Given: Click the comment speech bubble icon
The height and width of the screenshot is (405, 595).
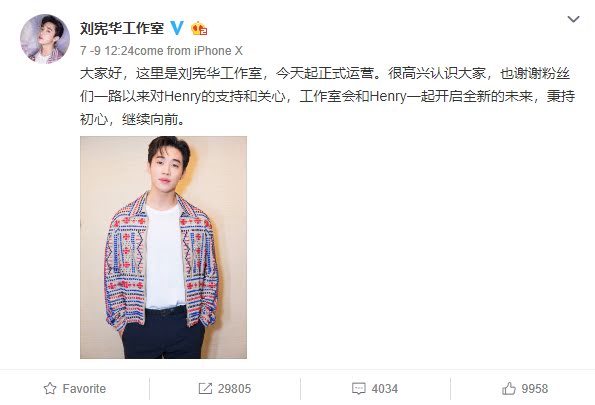Looking at the screenshot, I should [x=359, y=389].
